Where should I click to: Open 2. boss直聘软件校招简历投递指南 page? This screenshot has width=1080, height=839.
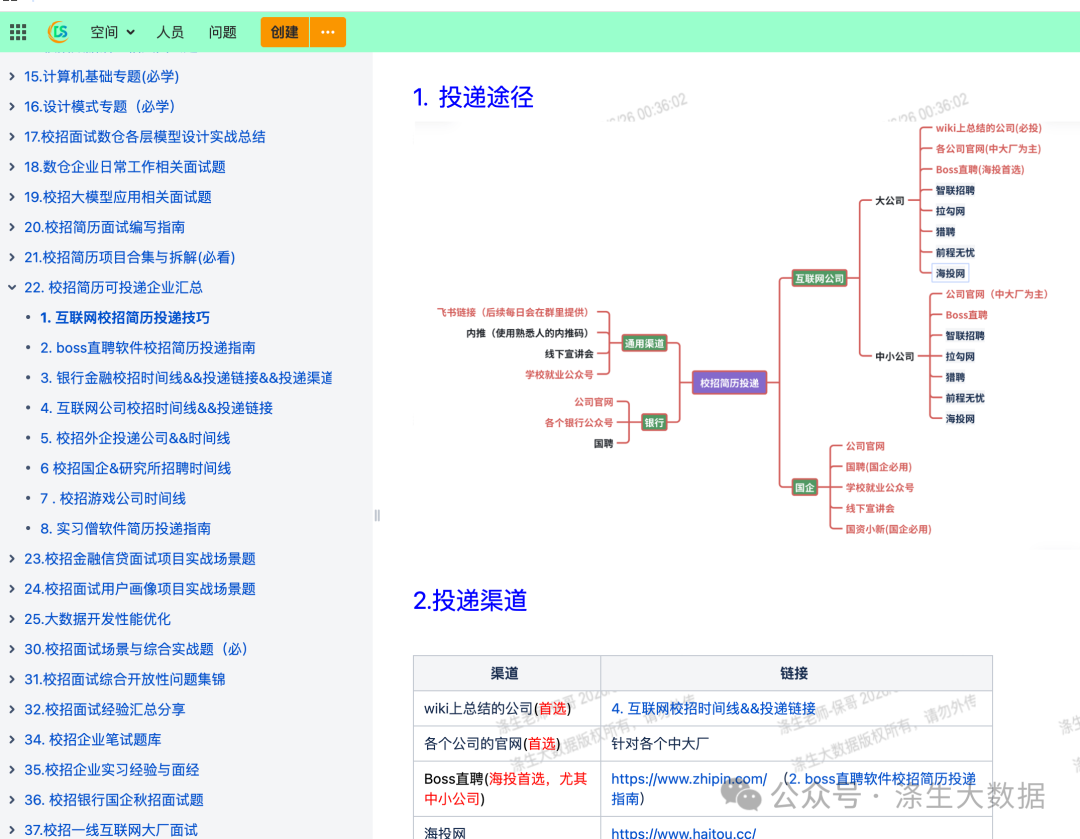tap(148, 348)
